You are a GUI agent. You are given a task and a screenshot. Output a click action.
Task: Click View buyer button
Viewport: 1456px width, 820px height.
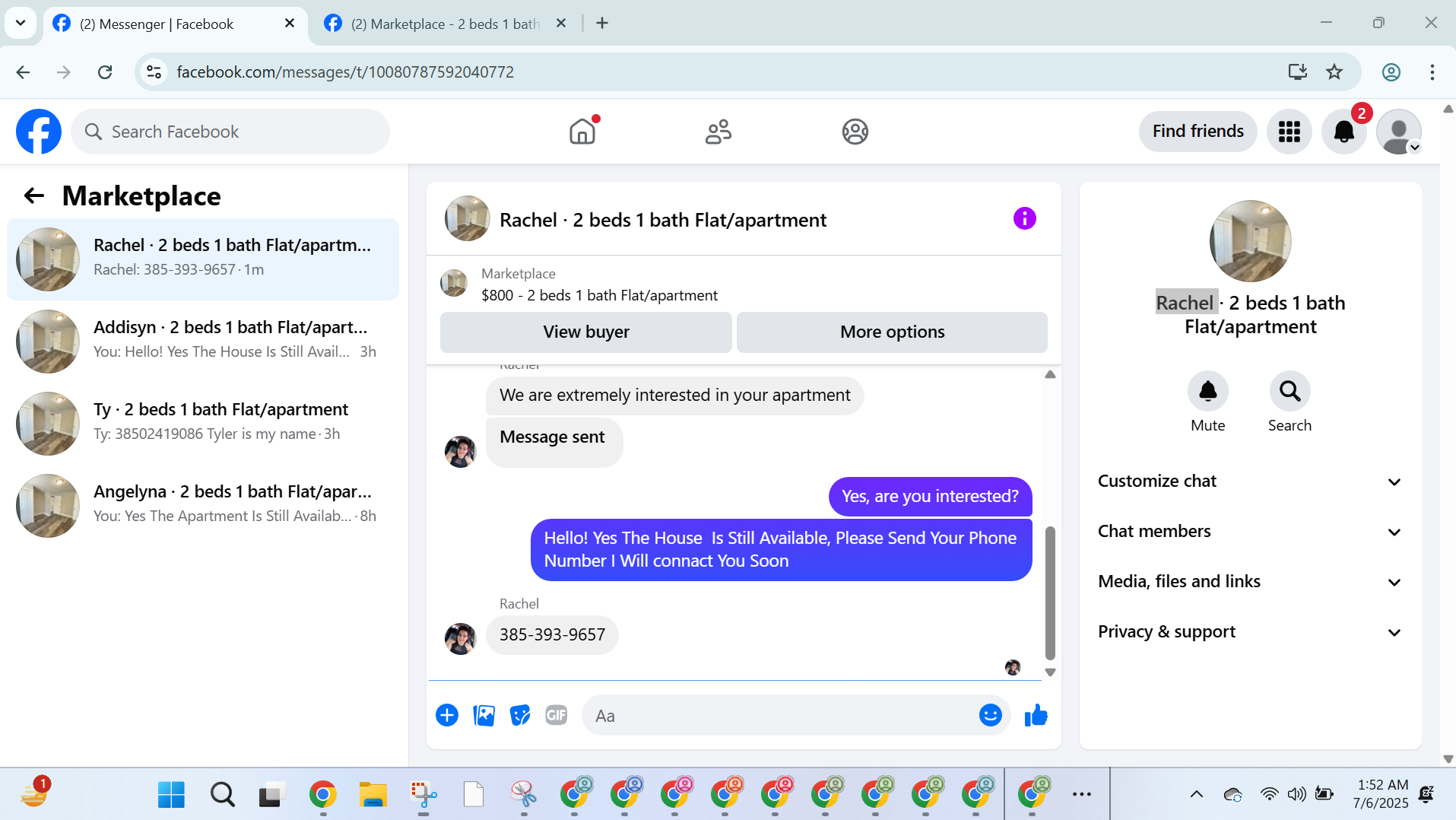586,332
